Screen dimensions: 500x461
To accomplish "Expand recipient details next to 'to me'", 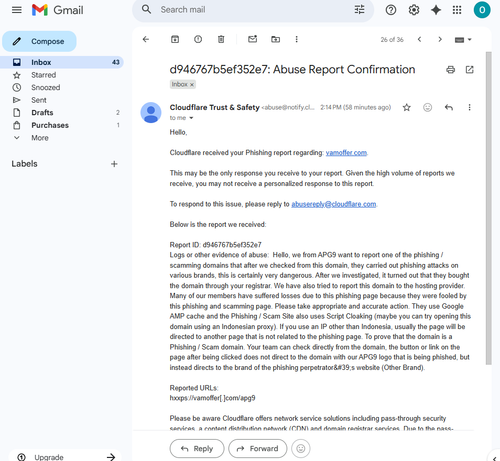I will tap(191, 118).
